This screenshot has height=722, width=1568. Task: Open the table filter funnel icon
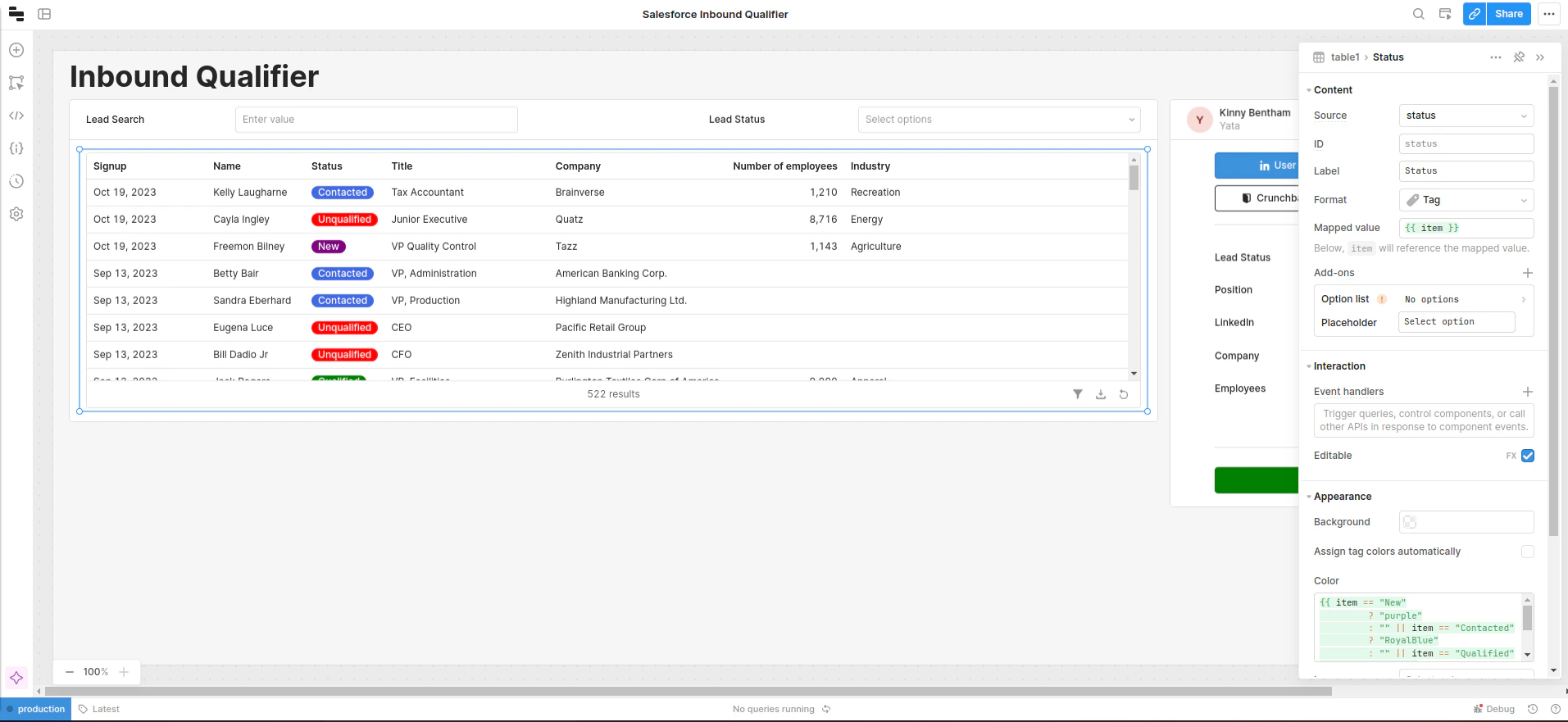click(1078, 394)
